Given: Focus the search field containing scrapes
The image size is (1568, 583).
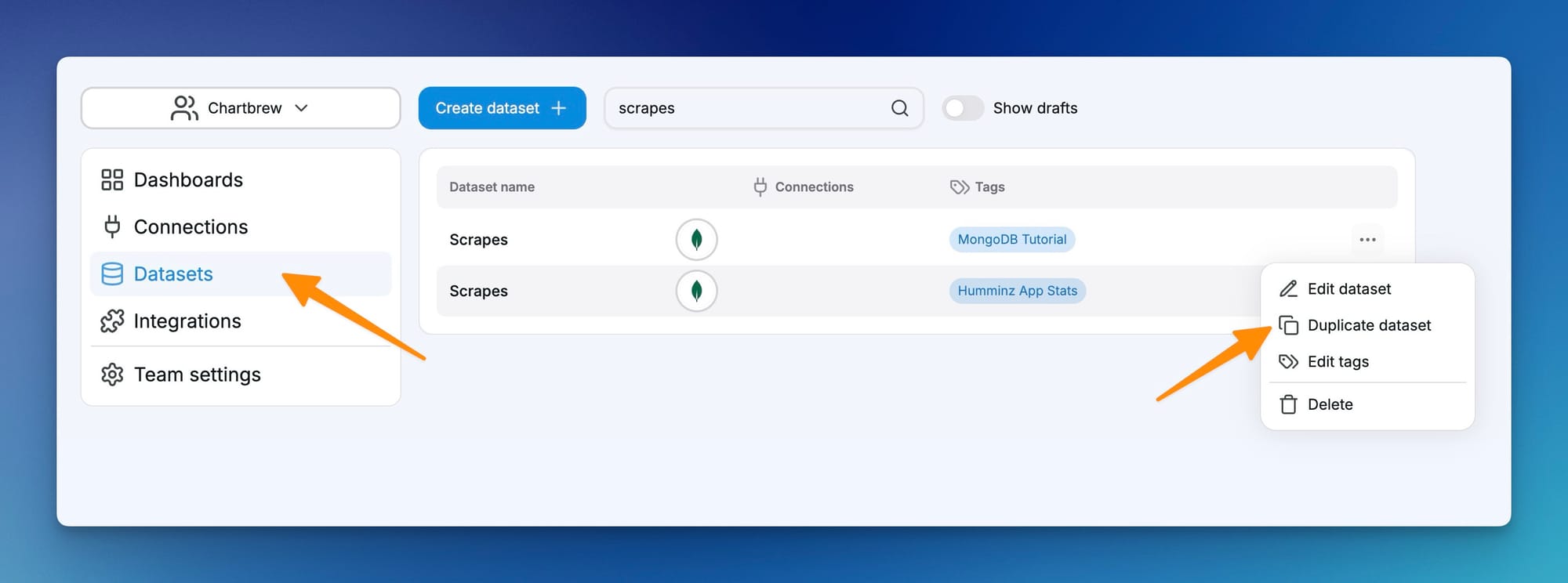Looking at the screenshot, I should tap(745, 108).
